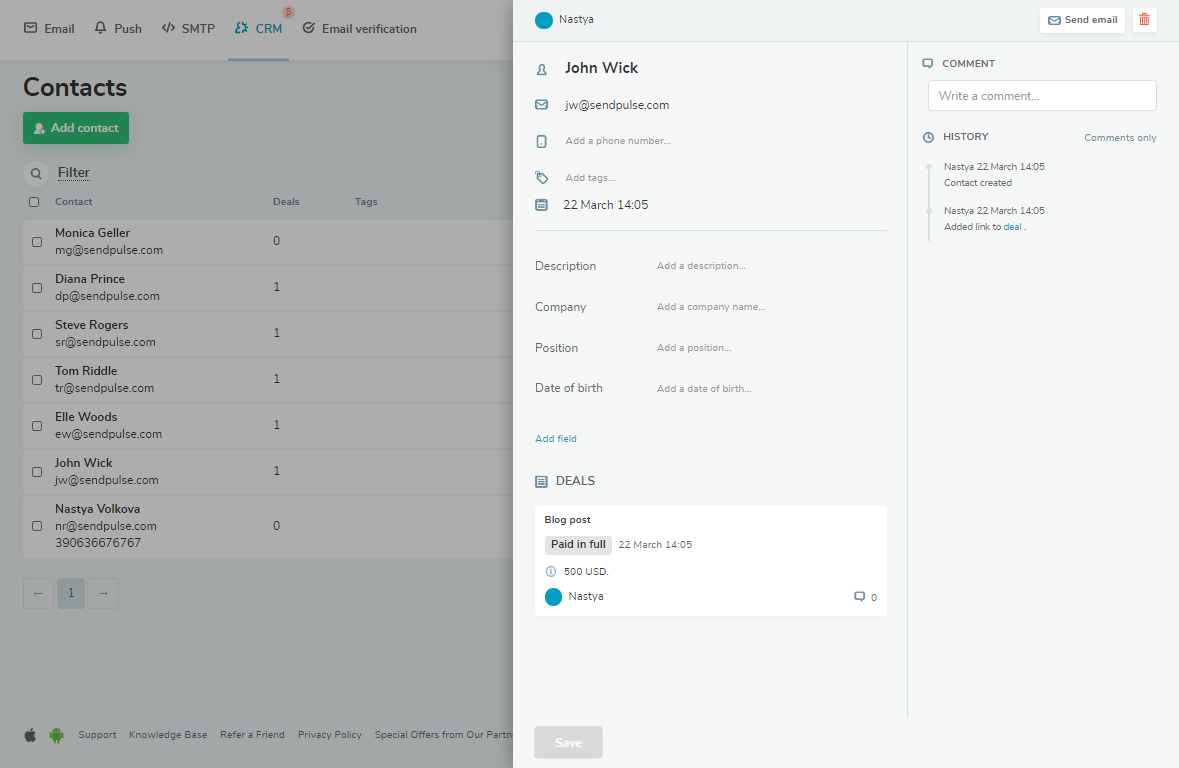Click the Add field link
The height and width of the screenshot is (768, 1179).
[x=556, y=439]
